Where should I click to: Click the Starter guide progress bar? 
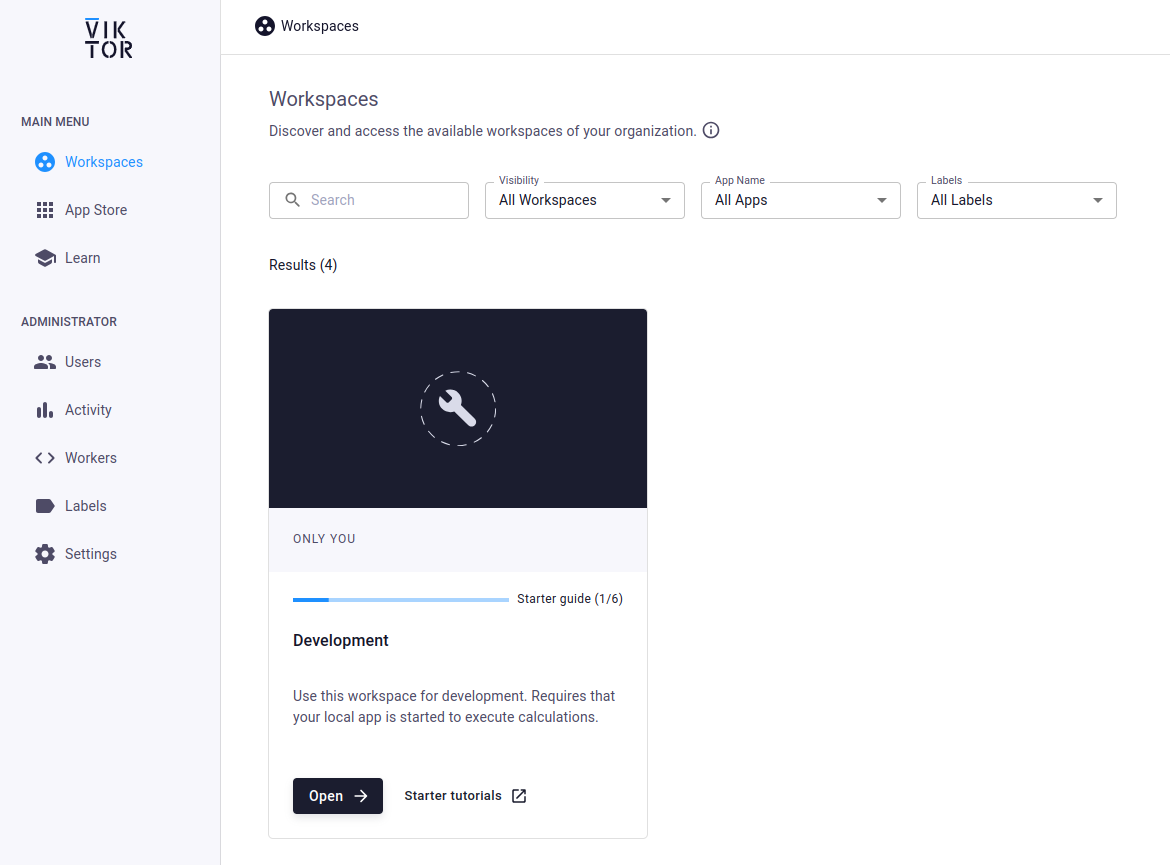[x=401, y=600]
